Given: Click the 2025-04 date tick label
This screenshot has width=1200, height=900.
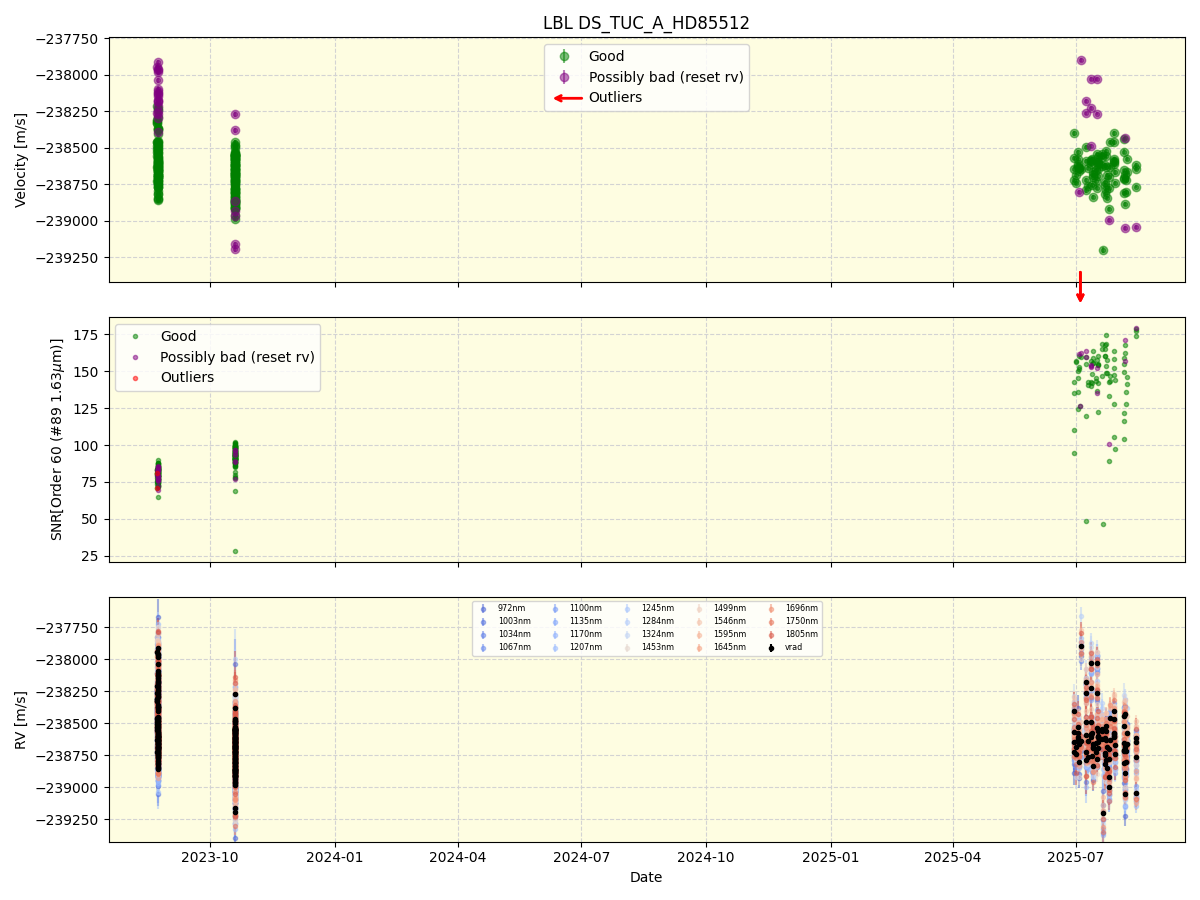Looking at the screenshot, I should [954, 857].
